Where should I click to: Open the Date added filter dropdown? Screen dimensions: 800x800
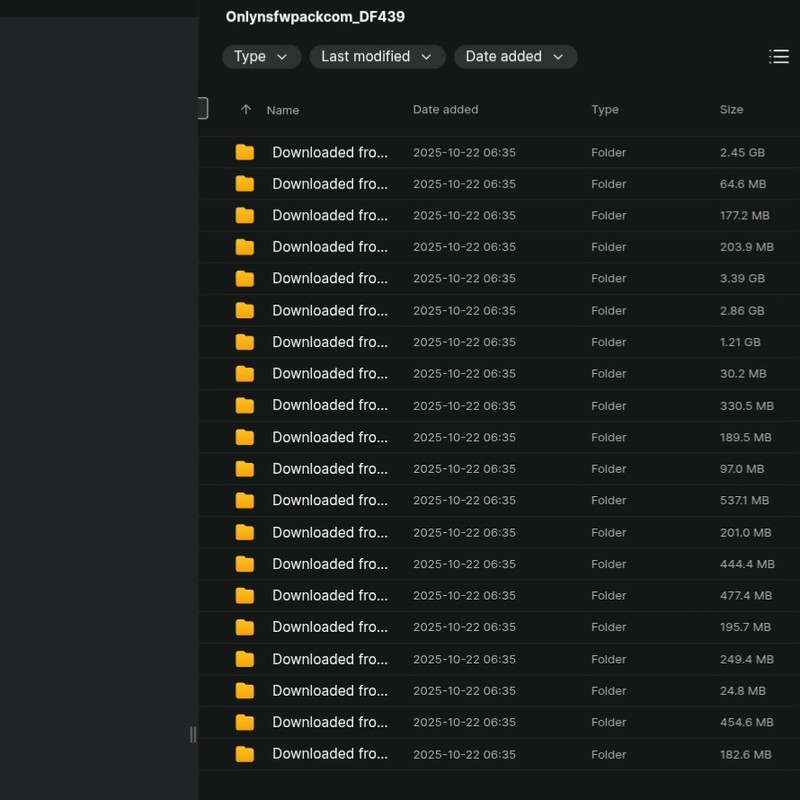(515, 57)
